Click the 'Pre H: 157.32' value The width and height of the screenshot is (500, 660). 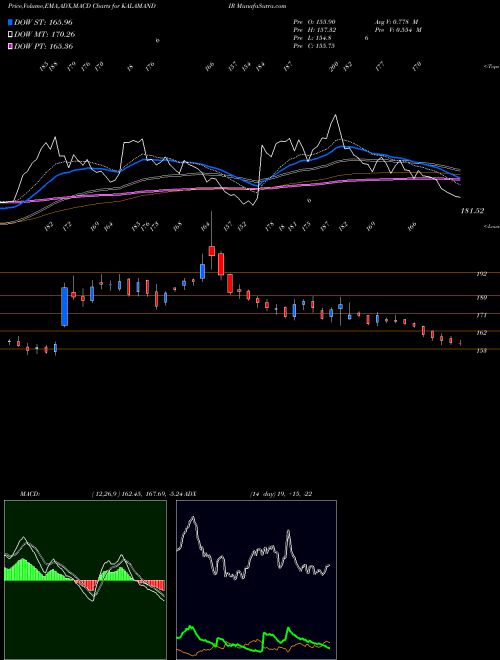tap(314, 30)
